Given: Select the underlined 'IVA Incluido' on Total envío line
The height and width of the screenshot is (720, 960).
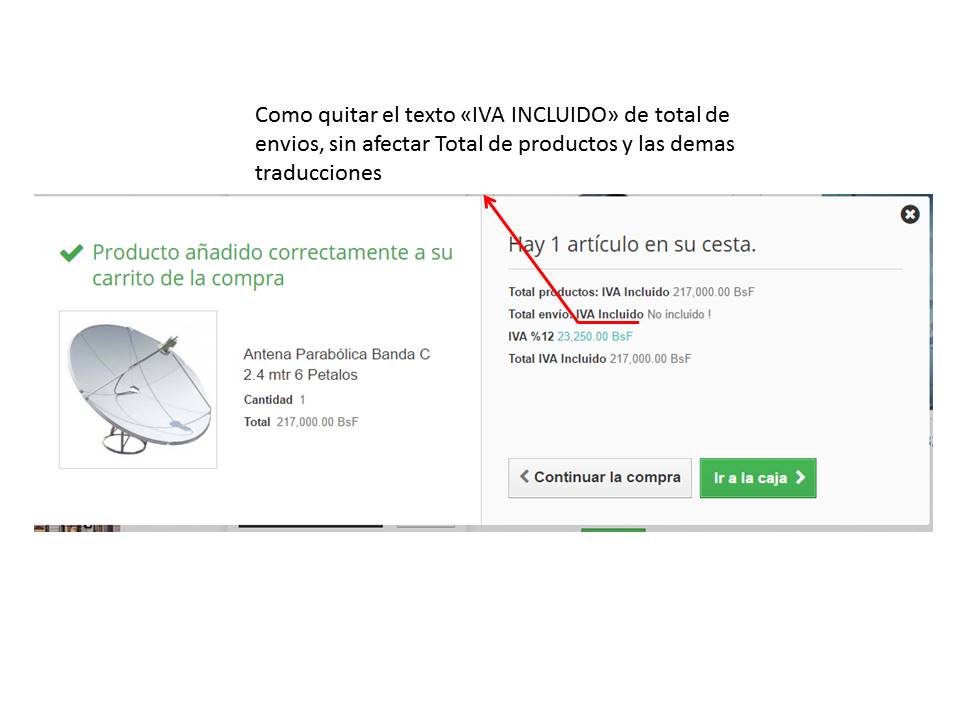Looking at the screenshot, I should 610,314.
